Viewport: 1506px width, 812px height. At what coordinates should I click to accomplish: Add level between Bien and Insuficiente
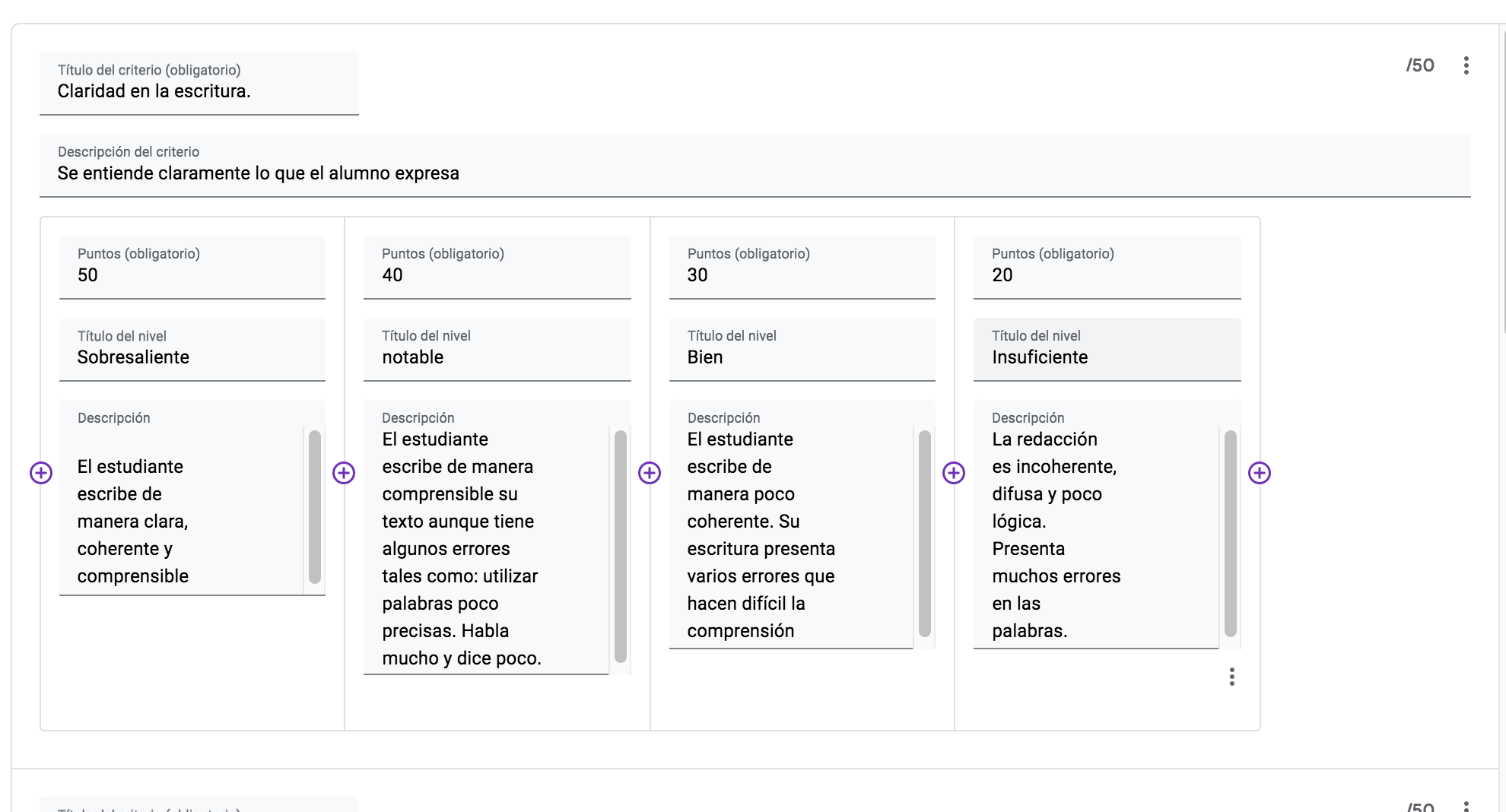(x=953, y=473)
